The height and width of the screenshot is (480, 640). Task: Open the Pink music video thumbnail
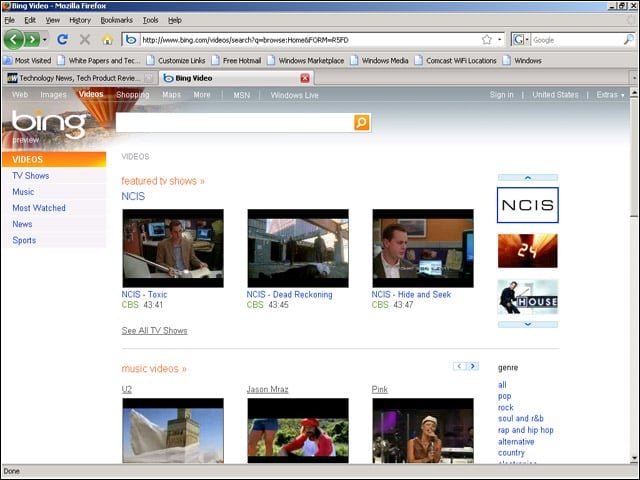pyautogui.click(x=423, y=430)
